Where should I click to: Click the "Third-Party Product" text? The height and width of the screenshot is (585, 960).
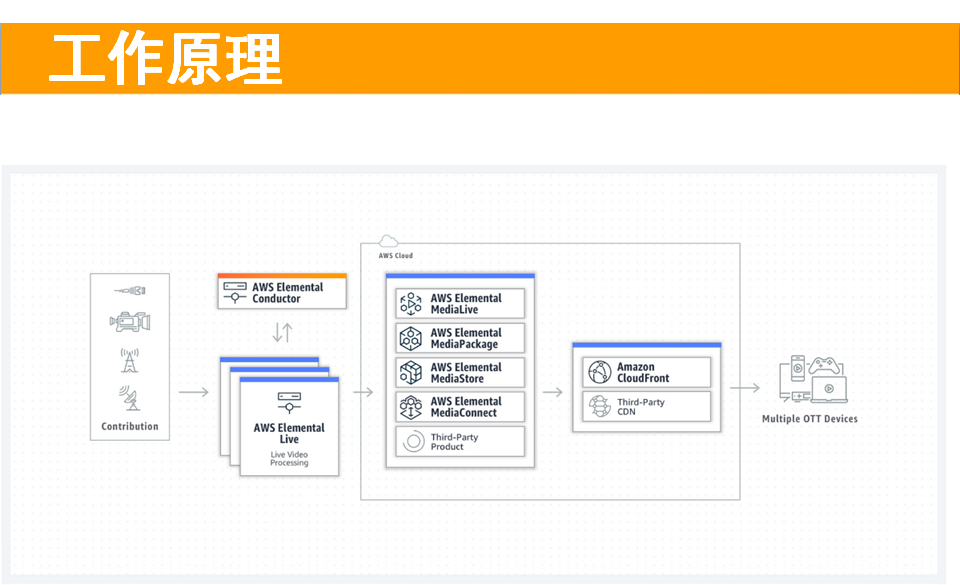click(x=454, y=442)
